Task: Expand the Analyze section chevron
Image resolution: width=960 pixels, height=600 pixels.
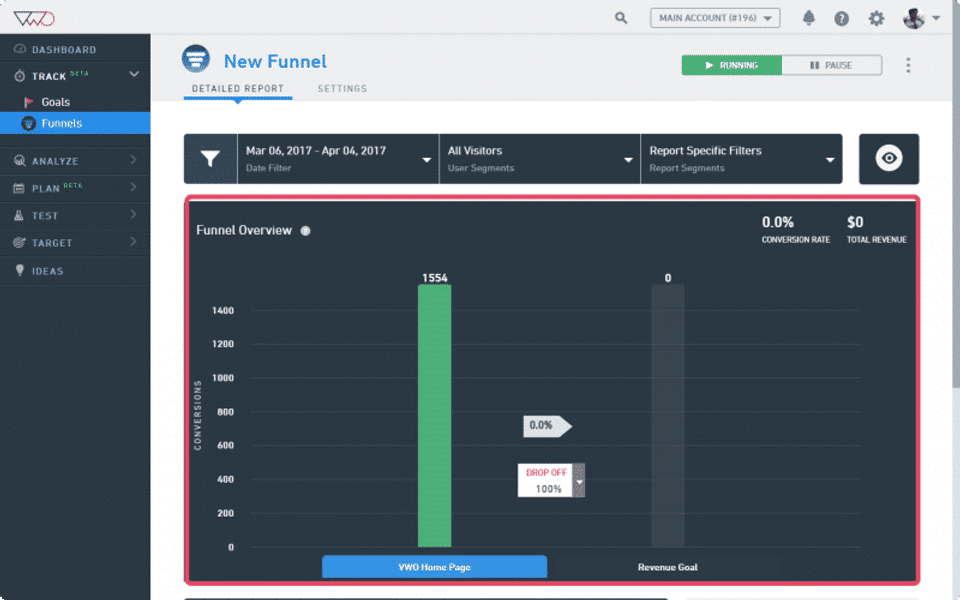Action: pos(133,160)
